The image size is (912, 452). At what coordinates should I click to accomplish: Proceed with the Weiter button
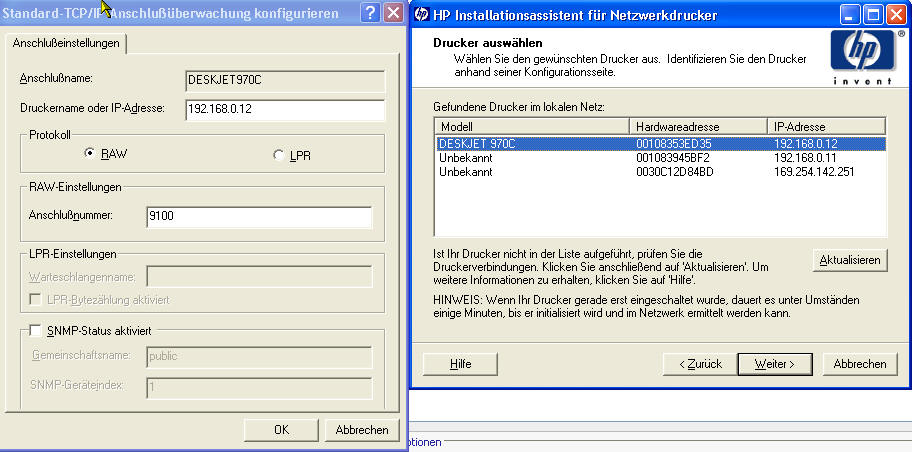[775, 364]
